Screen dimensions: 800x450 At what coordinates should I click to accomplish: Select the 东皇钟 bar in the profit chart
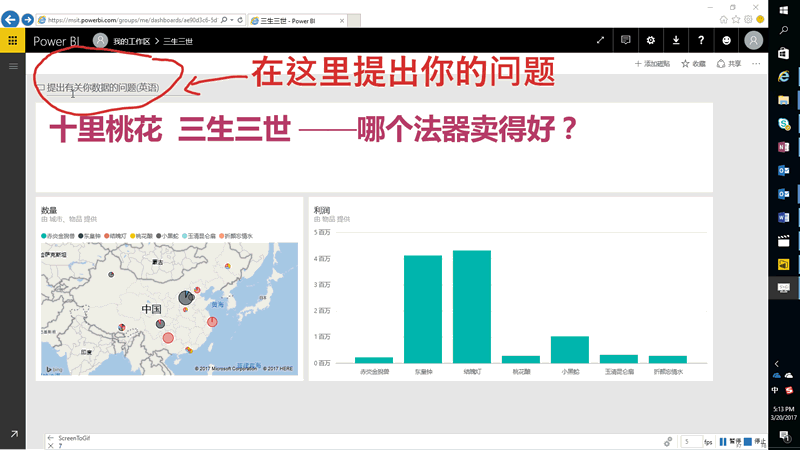tap(423, 309)
